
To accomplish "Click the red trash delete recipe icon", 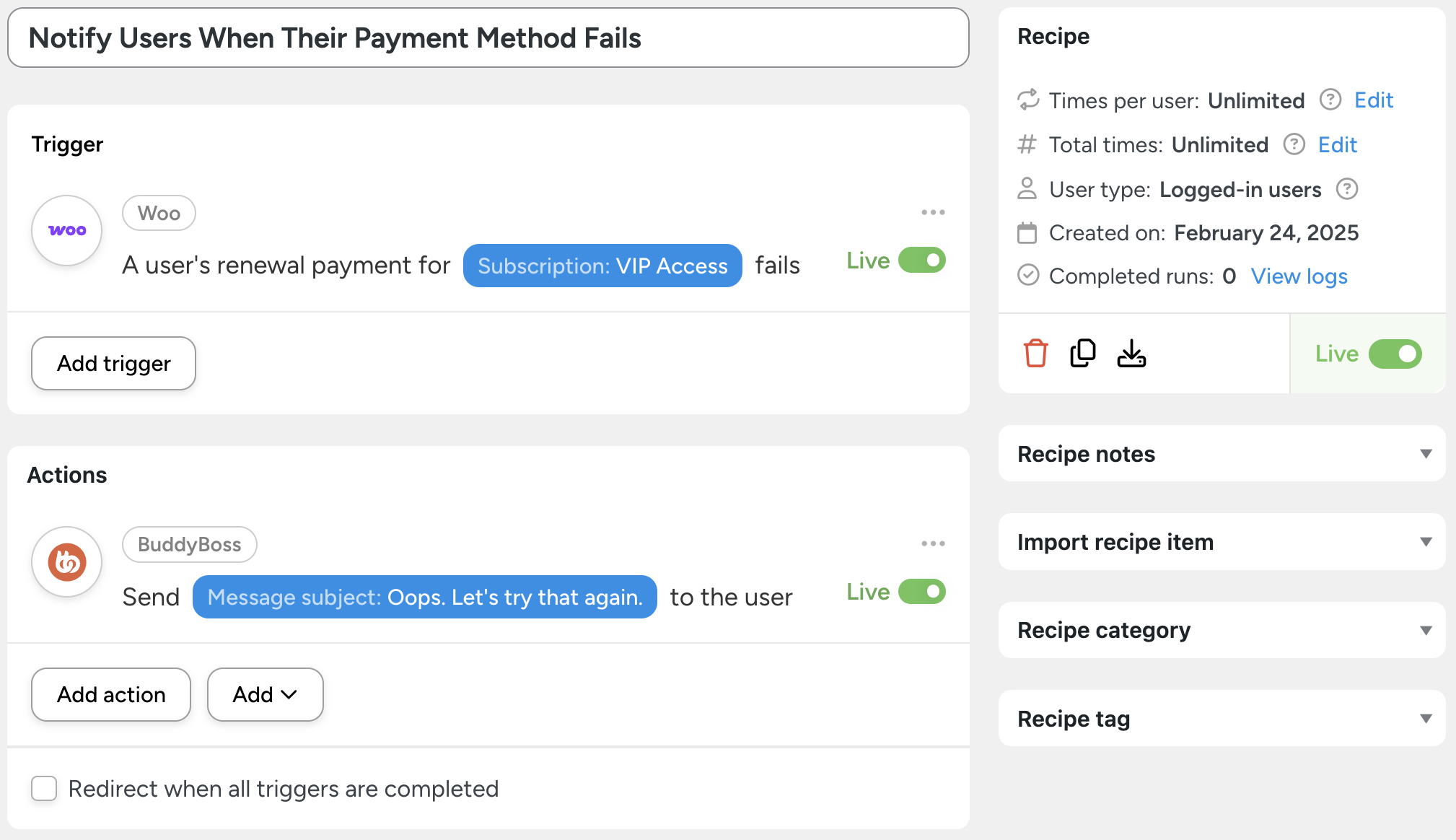I will pyautogui.click(x=1035, y=354).
